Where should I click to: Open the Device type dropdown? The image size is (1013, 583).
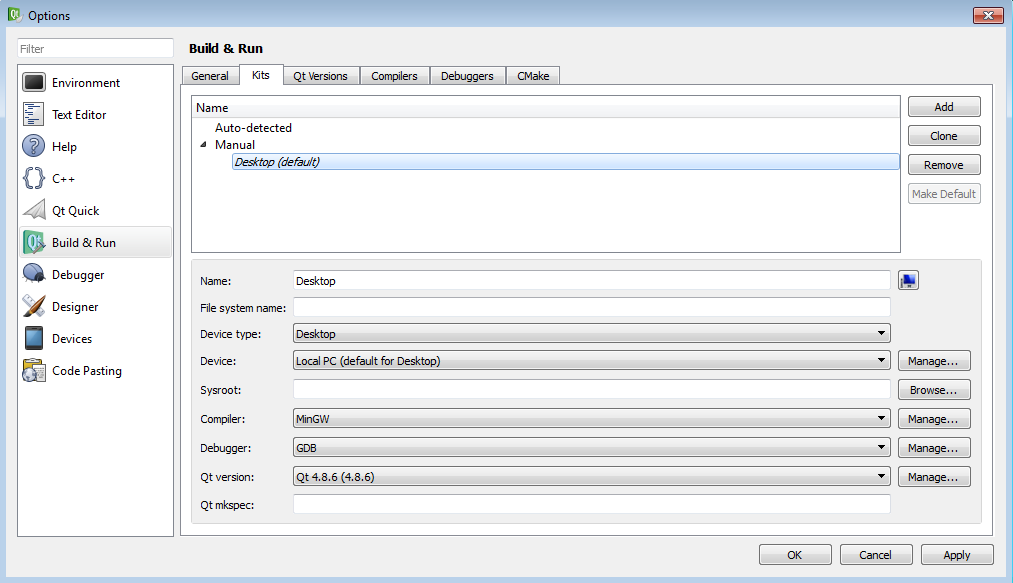pos(592,334)
